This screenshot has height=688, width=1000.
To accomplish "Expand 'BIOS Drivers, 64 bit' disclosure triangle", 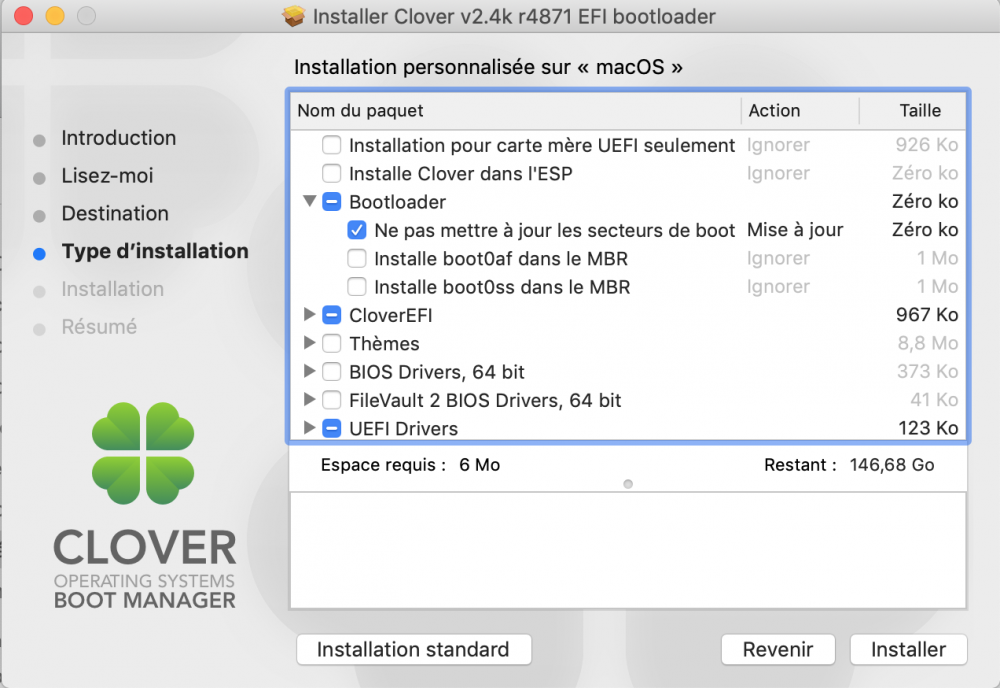I will pos(309,370).
